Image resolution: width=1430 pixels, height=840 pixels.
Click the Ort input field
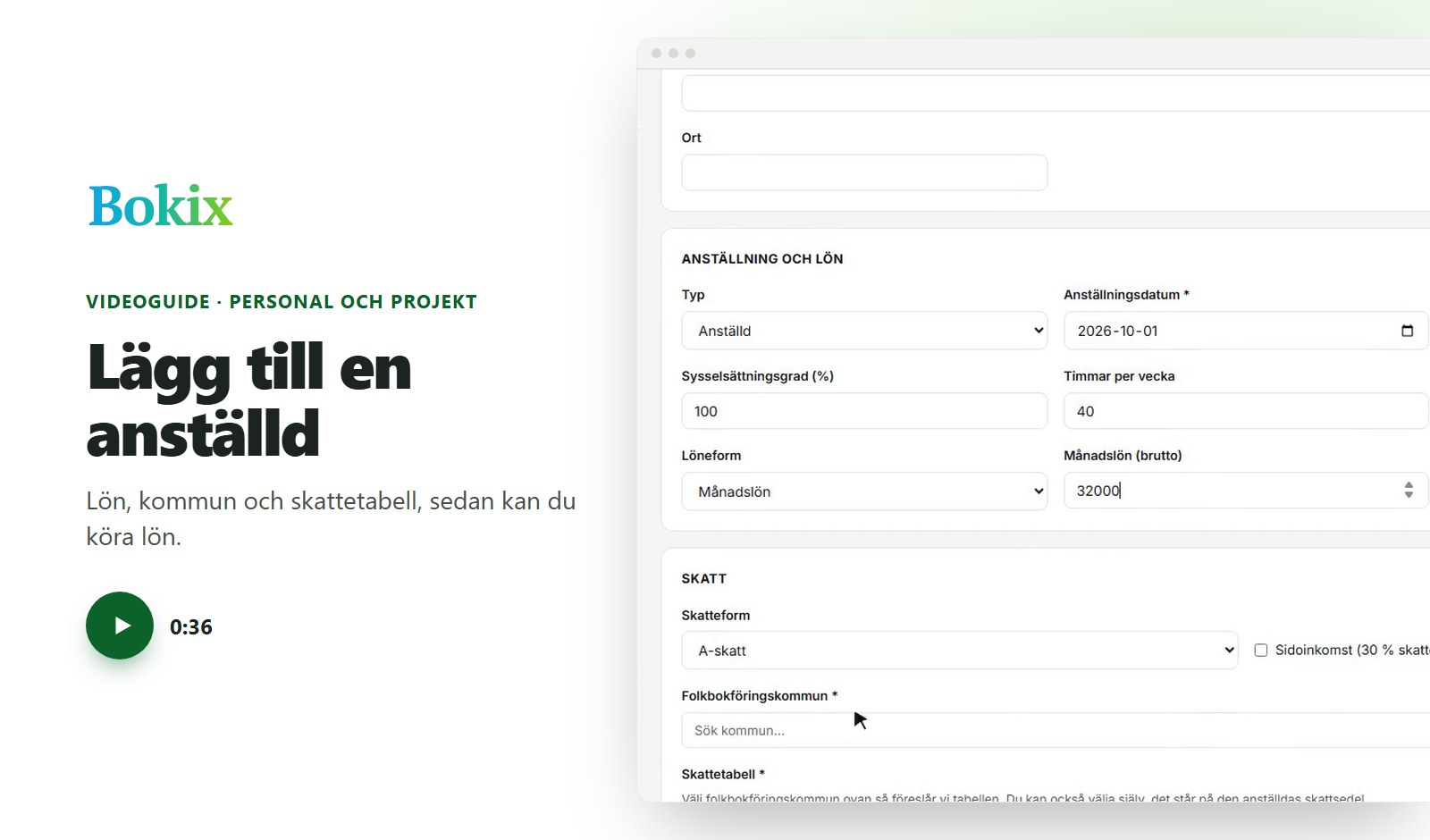point(864,172)
